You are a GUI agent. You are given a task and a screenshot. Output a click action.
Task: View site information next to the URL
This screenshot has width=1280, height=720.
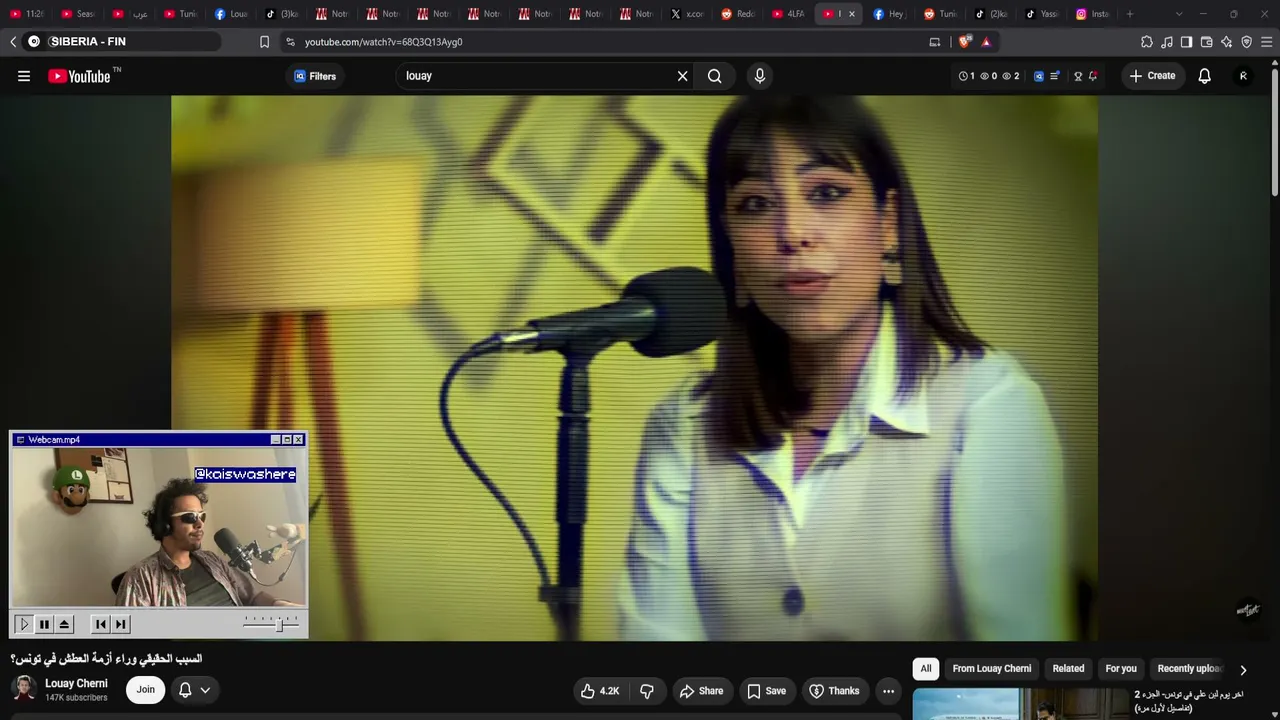[290, 42]
